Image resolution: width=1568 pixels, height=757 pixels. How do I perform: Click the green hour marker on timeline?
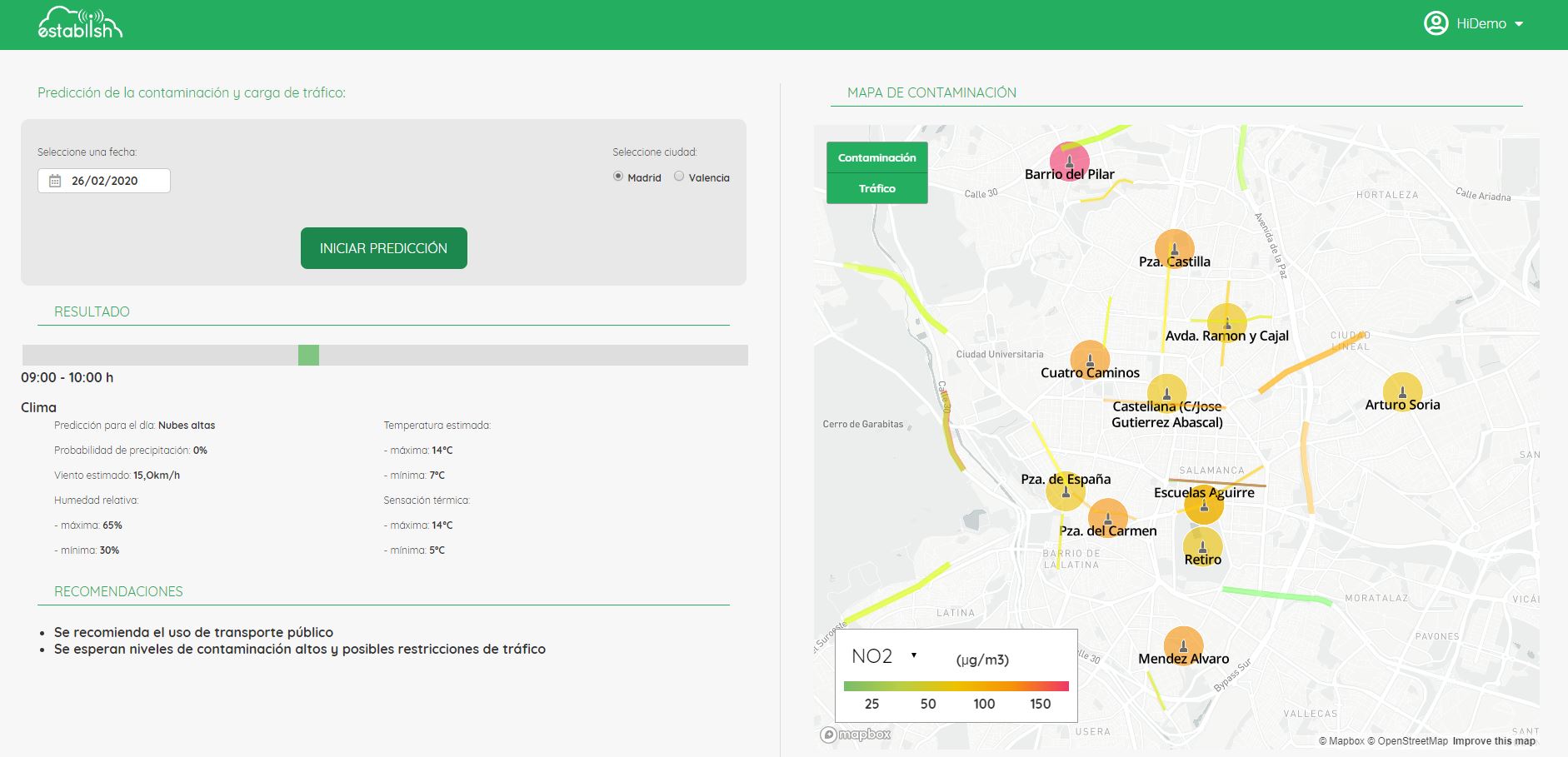tap(308, 355)
